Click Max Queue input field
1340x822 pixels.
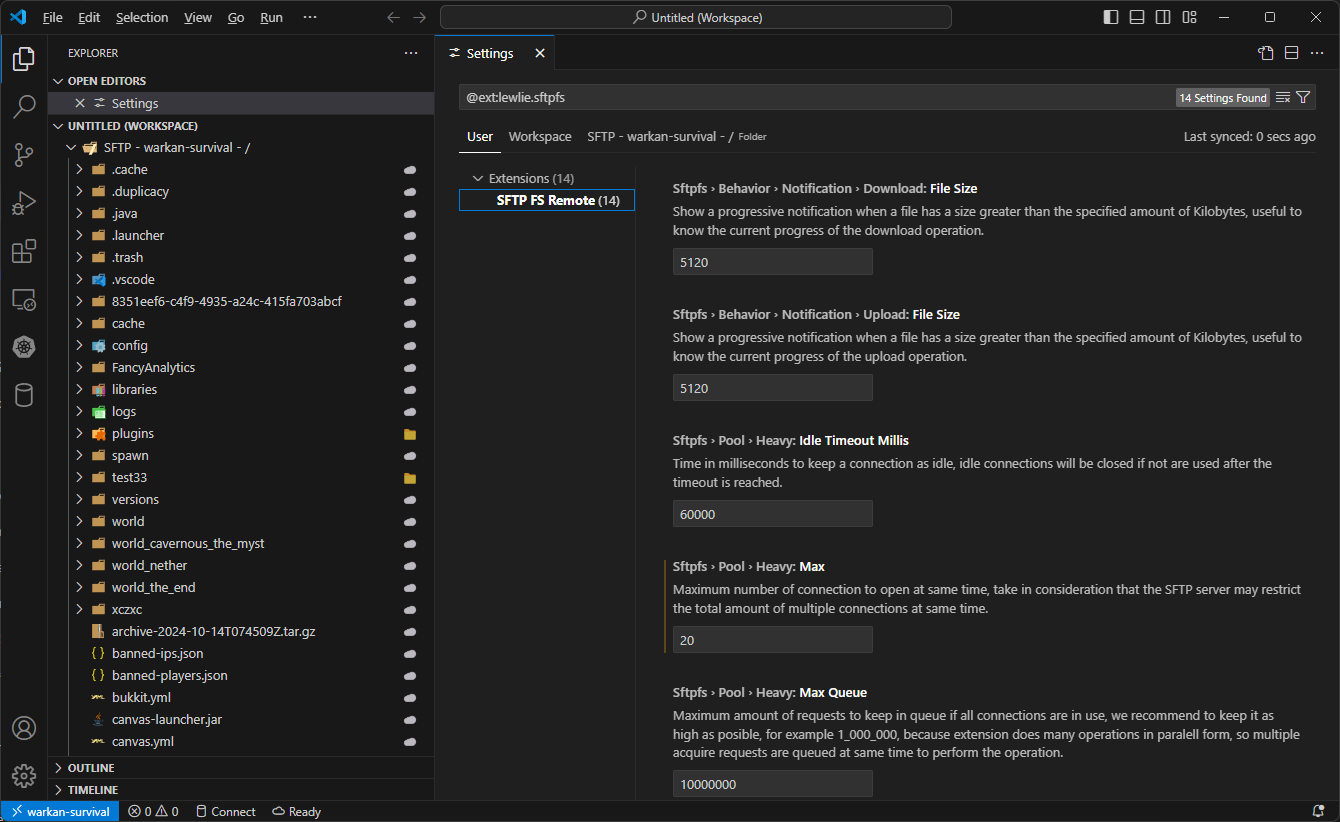coord(773,784)
